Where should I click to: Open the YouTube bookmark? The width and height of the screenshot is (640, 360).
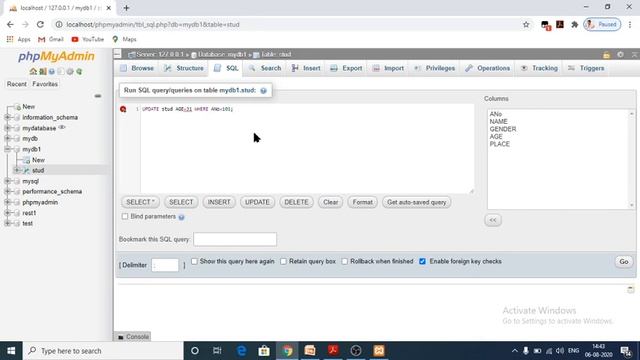88,39
